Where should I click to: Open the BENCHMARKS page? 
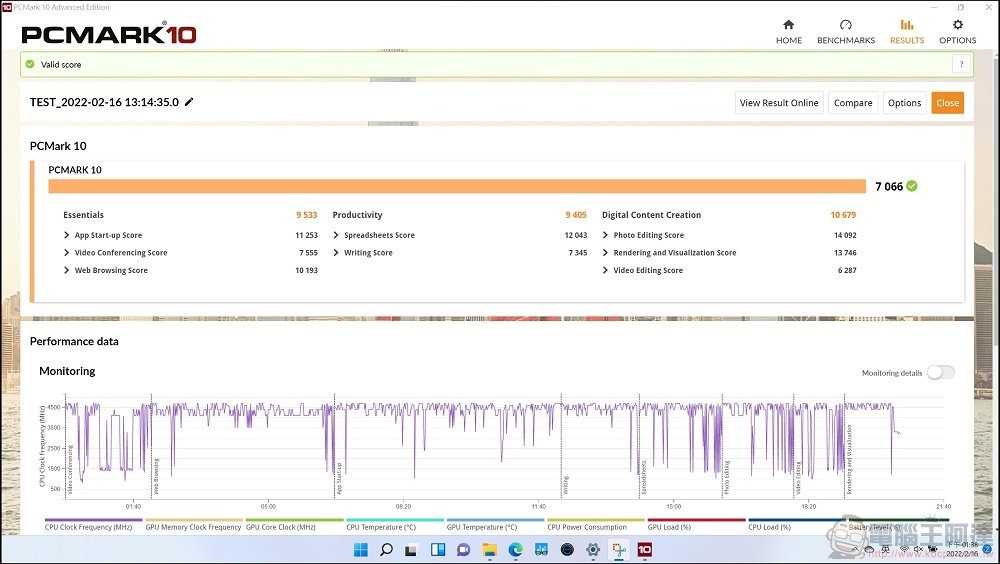(845, 31)
